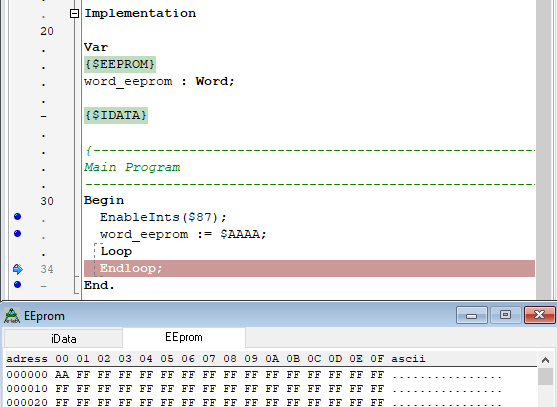
Task: Click the Main Program comment text
Action: click(x=132, y=167)
